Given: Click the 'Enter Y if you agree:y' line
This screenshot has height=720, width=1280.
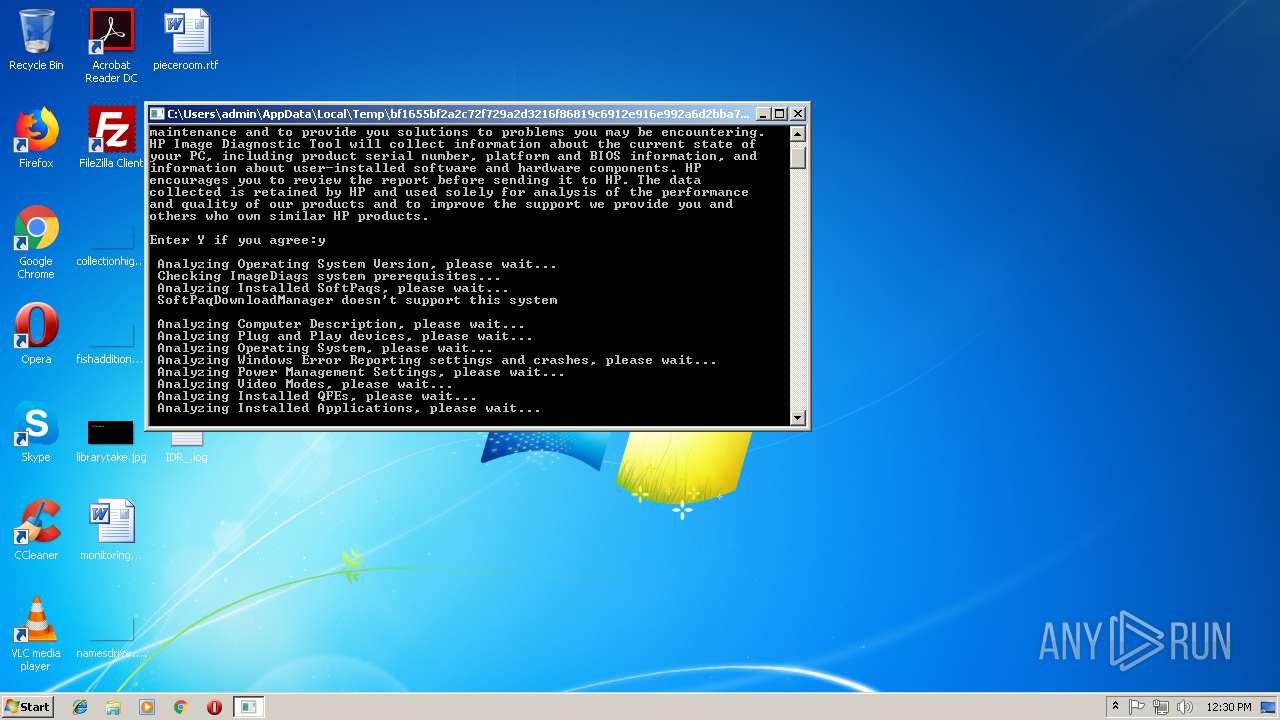Looking at the screenshot, I should 238,240.
